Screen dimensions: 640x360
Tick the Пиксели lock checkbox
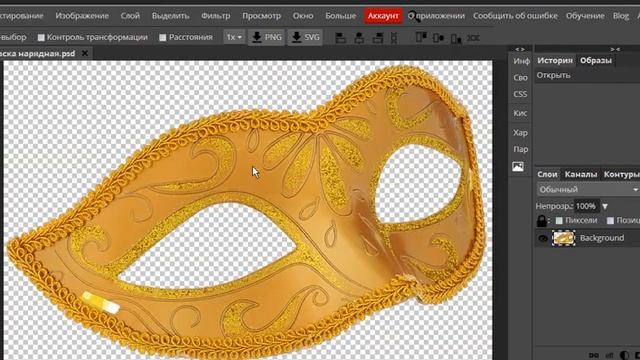(x=559, y=221)
